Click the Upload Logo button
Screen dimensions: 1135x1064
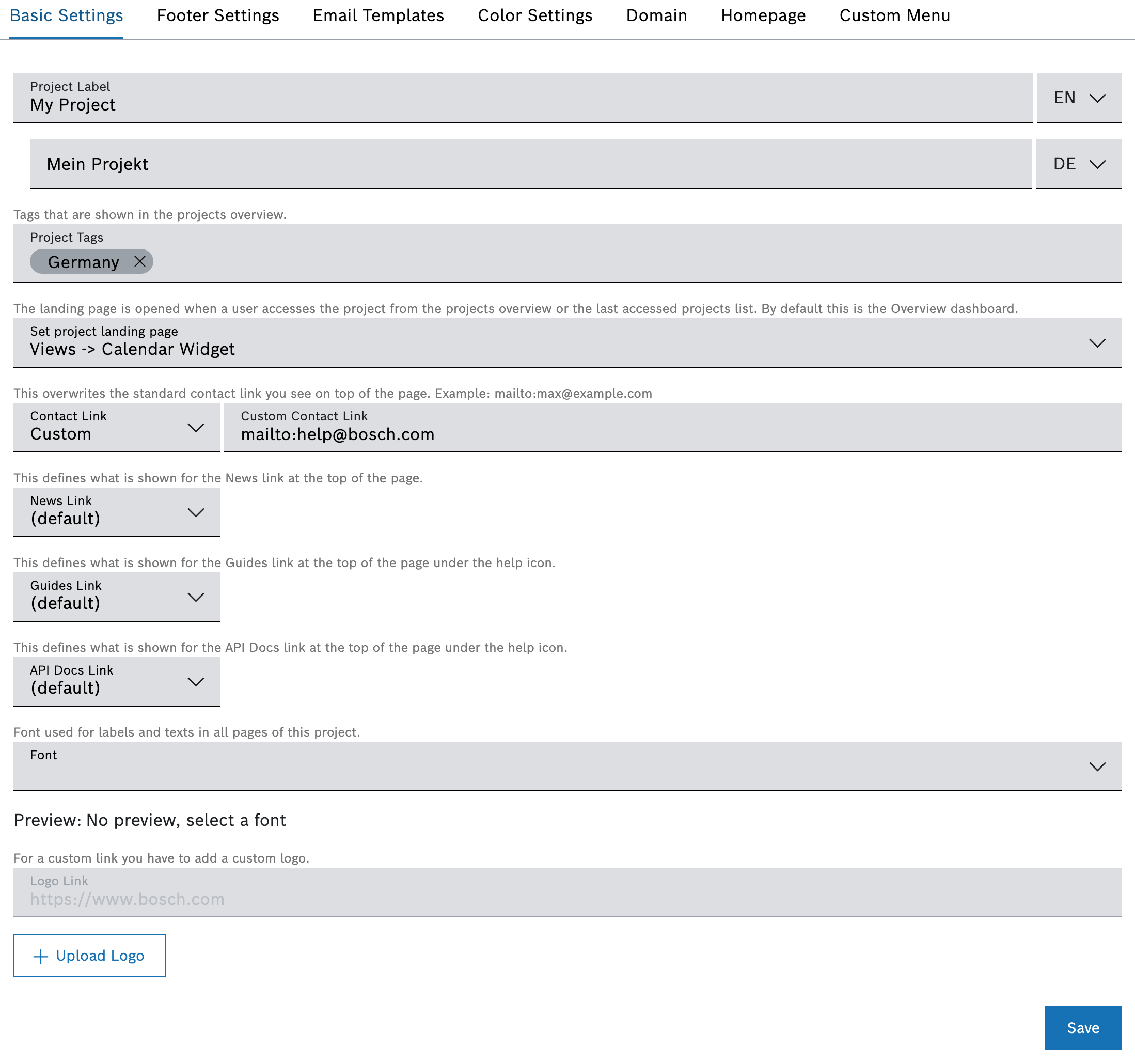[x=90, y=955]
